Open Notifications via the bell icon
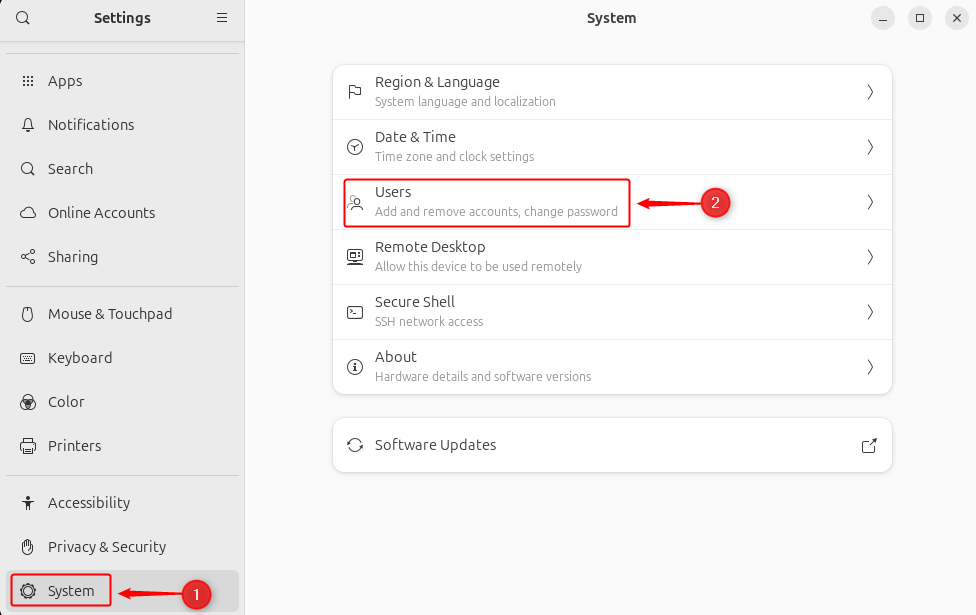 tap(27, 125)
